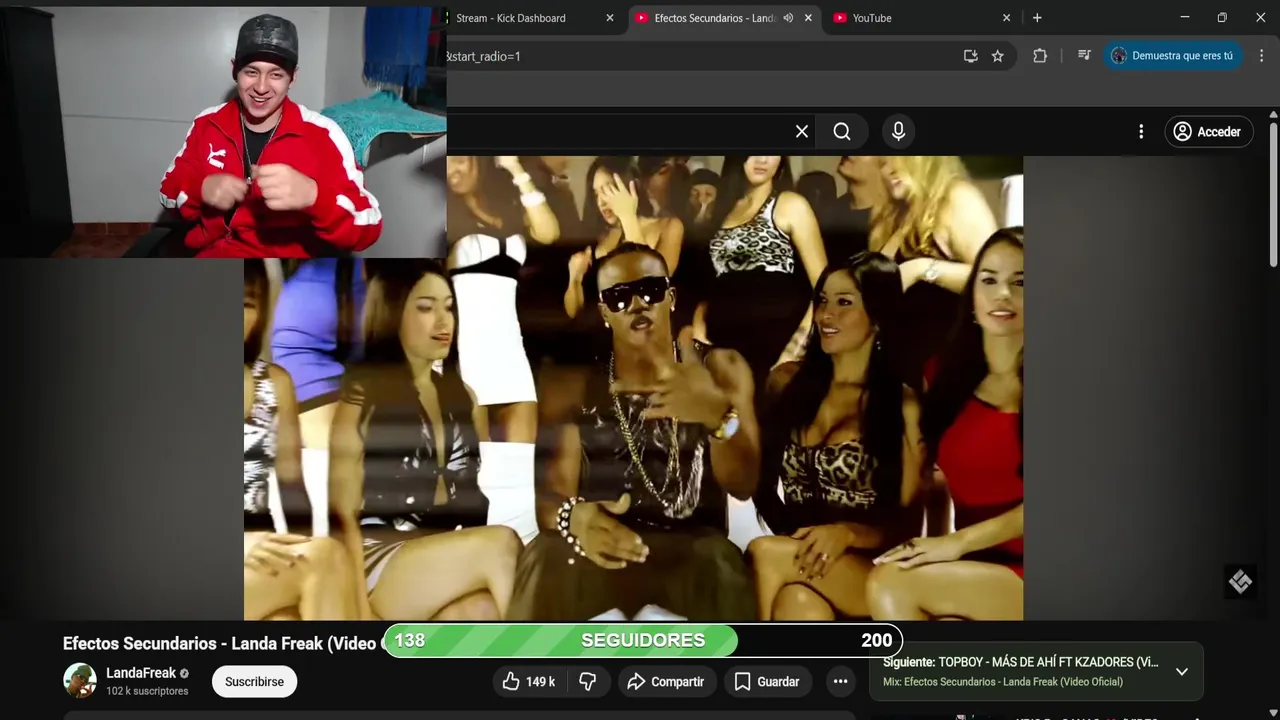Open the Chrome three-dot menu
Image resolution: width=1280 pixels, height=720 pixels.
(x=1261, y=56)
